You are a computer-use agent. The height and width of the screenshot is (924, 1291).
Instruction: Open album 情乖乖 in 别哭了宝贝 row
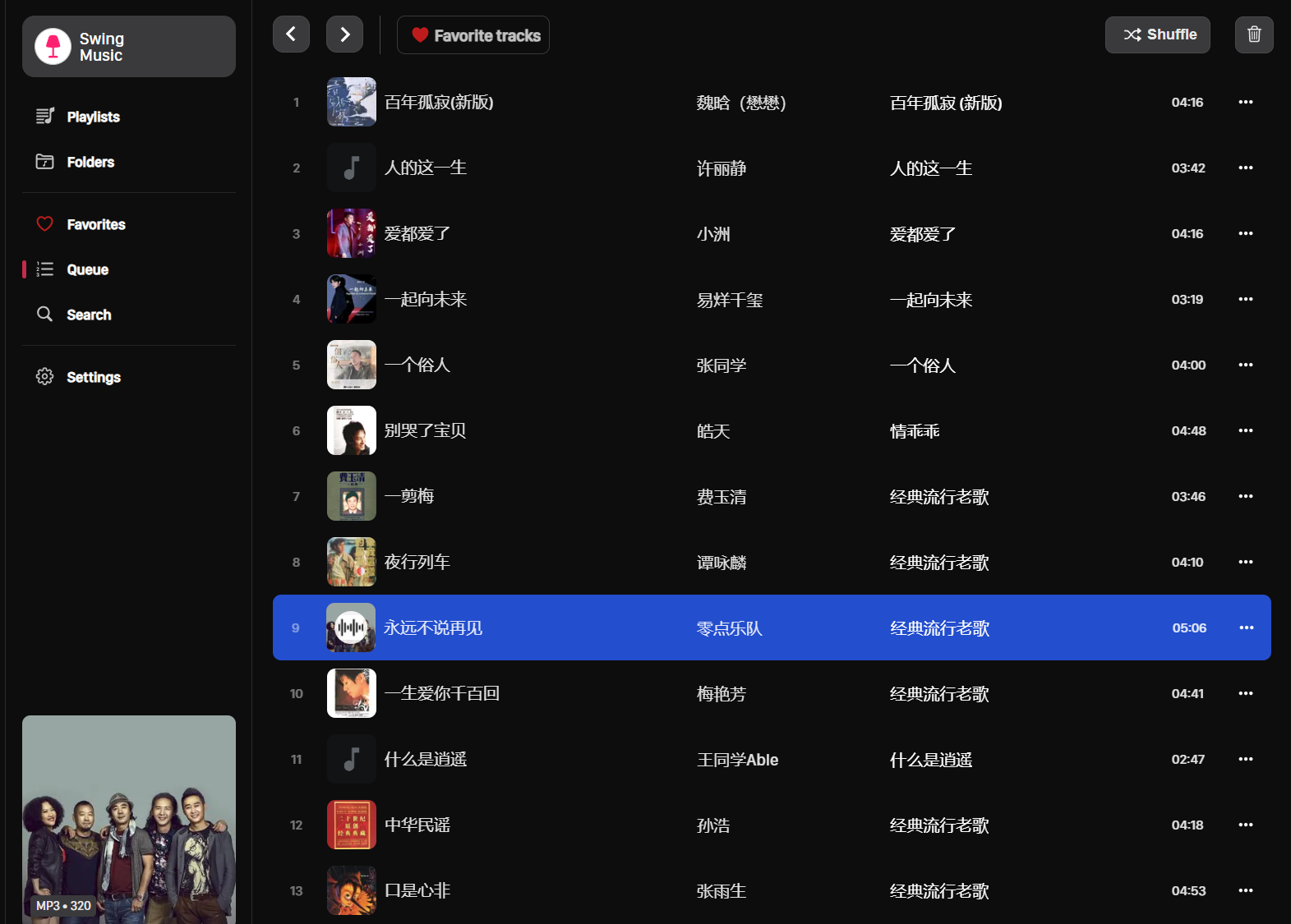click(915, 431)
